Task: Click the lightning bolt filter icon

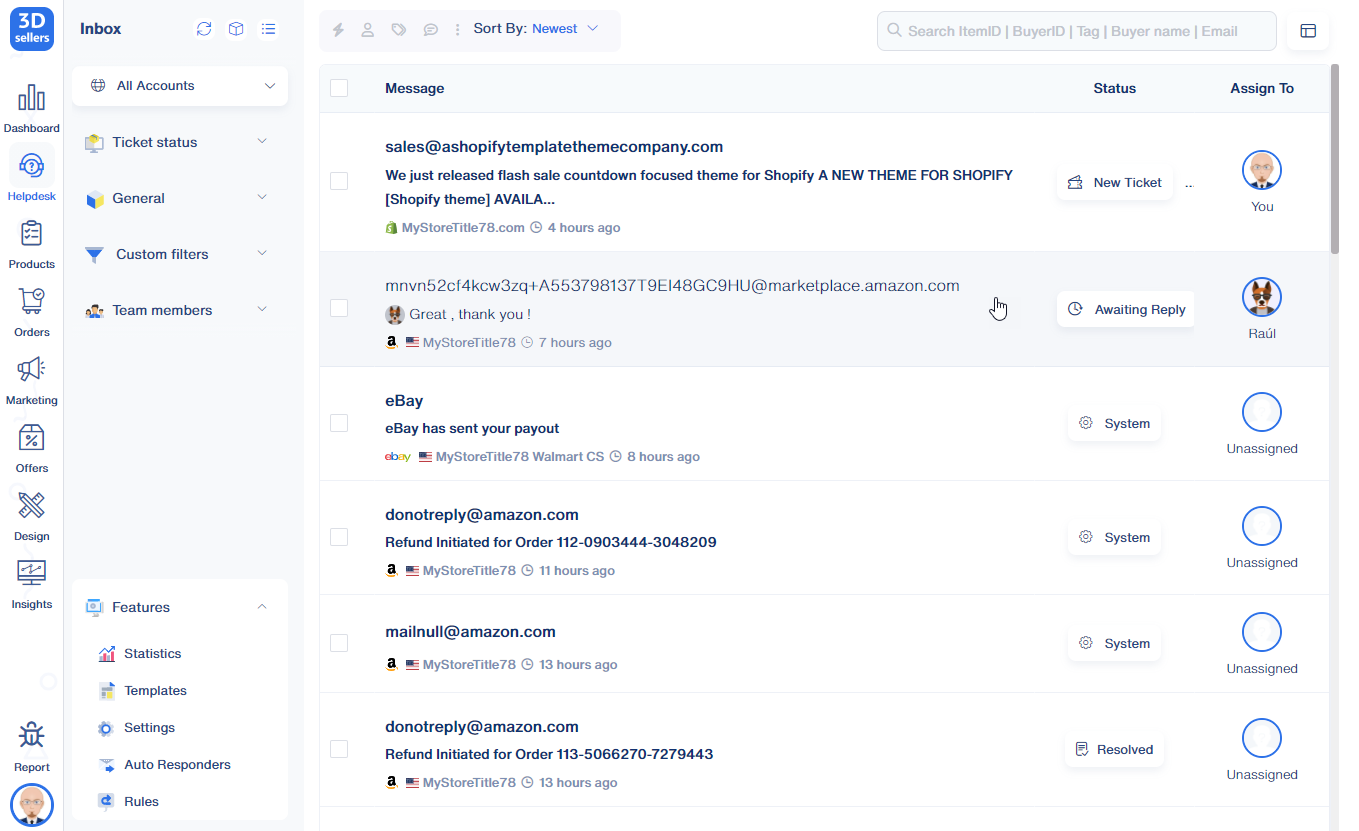Action: point(338,30)
